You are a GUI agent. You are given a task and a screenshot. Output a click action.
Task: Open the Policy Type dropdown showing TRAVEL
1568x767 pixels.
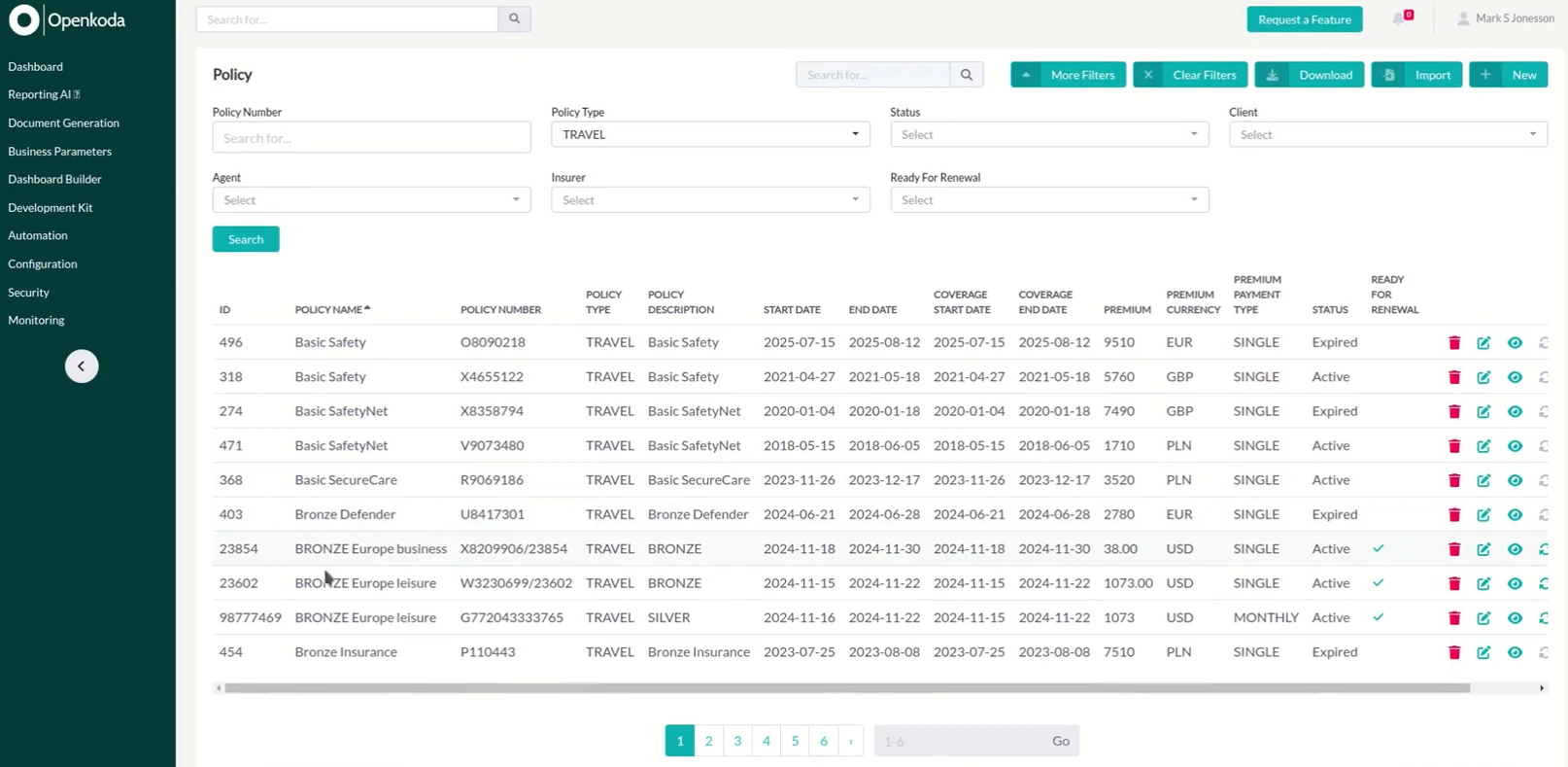pos(710,134)
